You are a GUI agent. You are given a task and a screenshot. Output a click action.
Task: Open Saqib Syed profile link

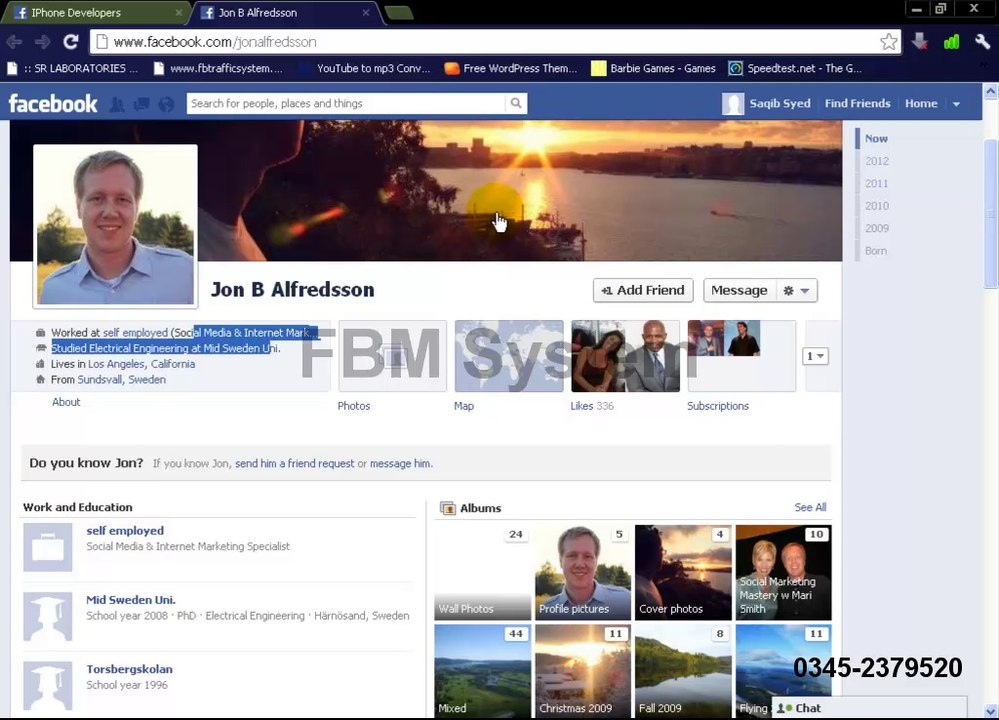click(x=780, y=103)
